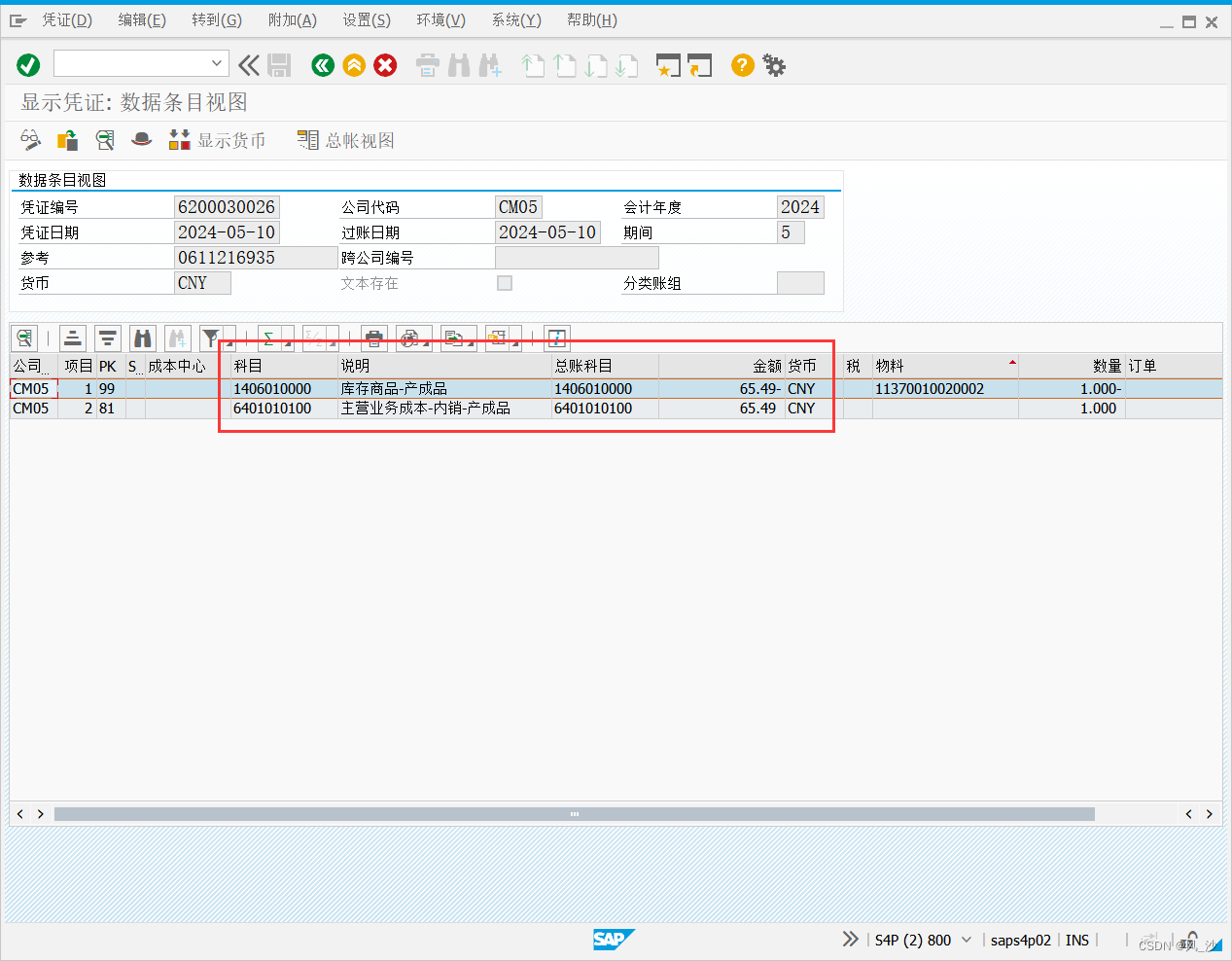Select the Back navigation icon
1232x961 pixels.
click(x=323, y=65)
